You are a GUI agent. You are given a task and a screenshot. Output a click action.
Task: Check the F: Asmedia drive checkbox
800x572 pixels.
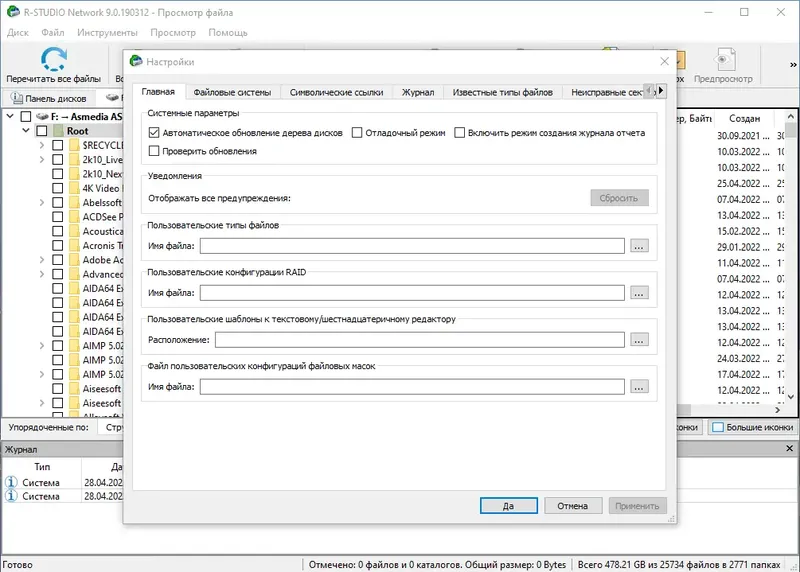click(26, 117)
